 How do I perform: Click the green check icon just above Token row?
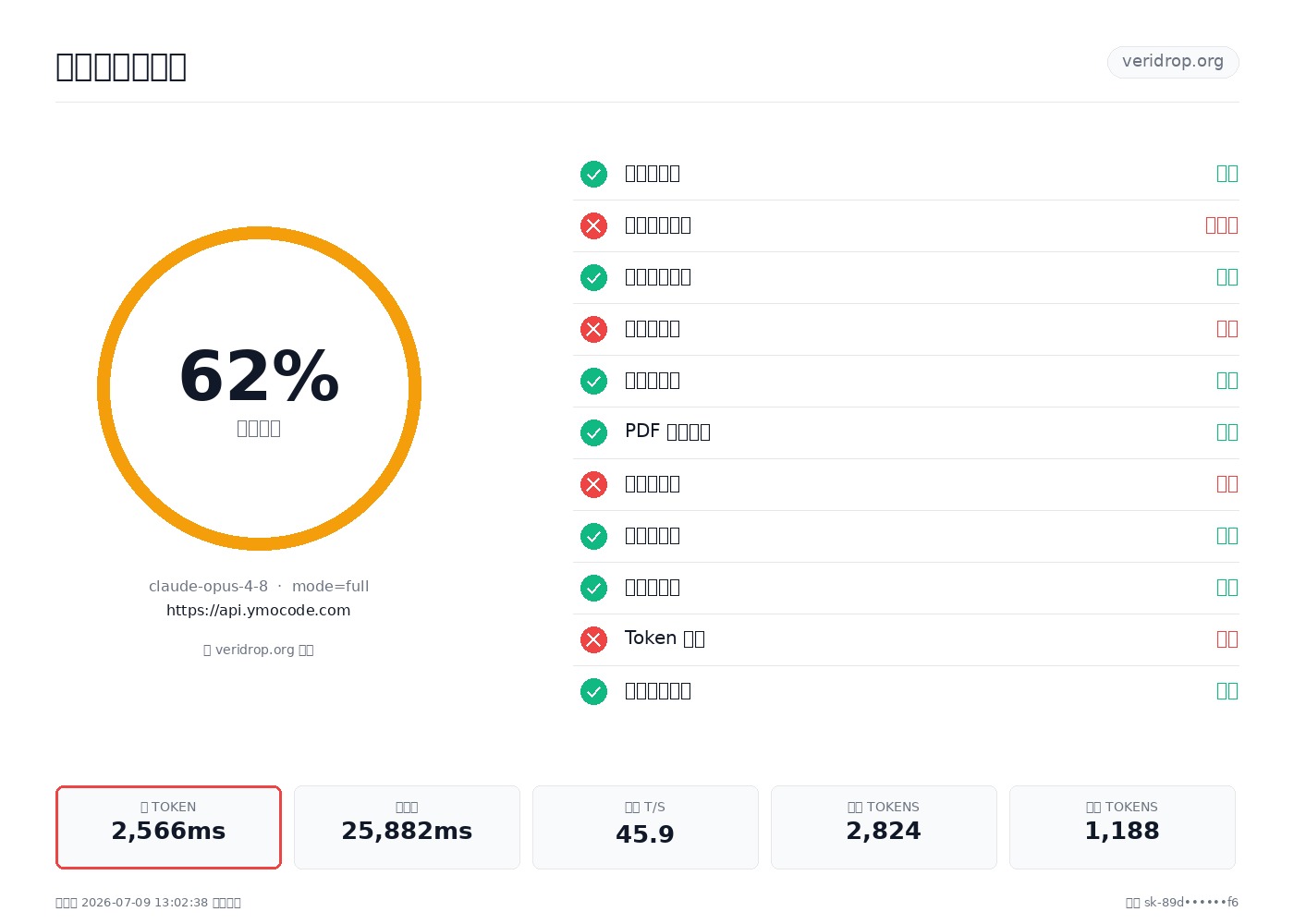(x=593, y=588)
